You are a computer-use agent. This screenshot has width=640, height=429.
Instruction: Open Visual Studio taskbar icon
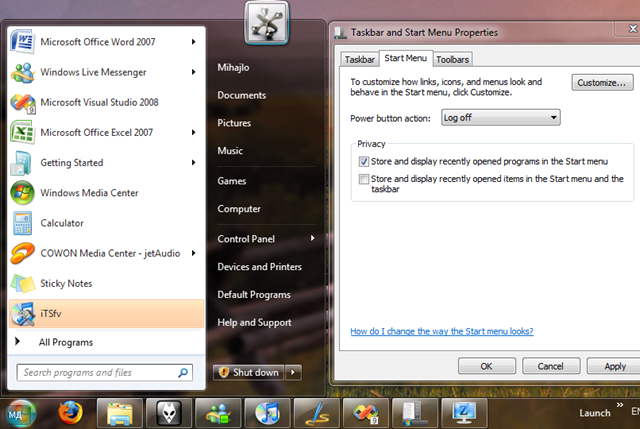366,413
